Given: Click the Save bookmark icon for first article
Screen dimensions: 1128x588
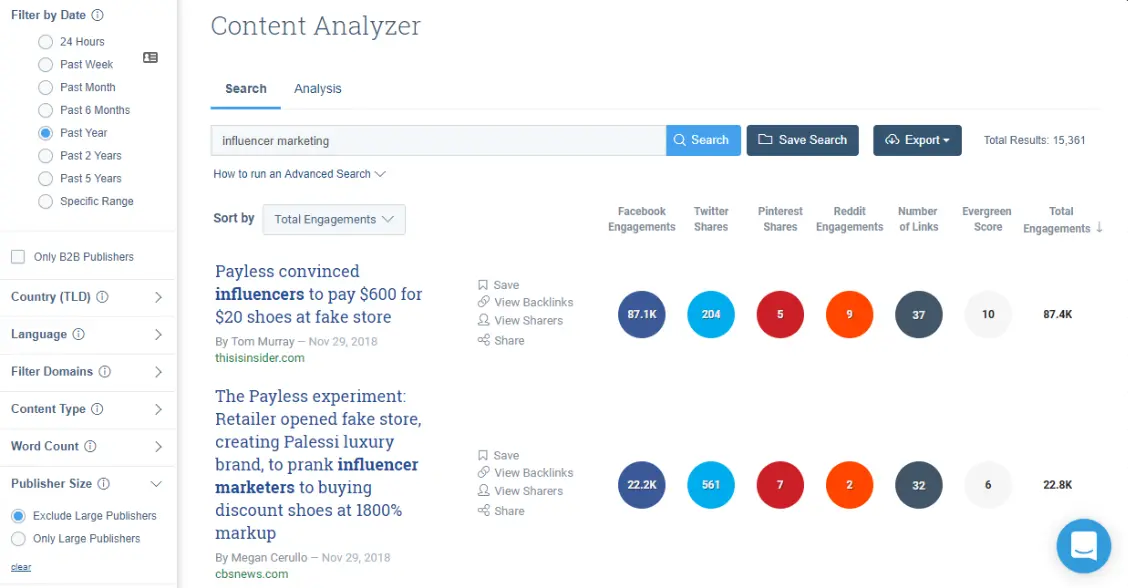Looking at the screenshot, I should point(483,285).
